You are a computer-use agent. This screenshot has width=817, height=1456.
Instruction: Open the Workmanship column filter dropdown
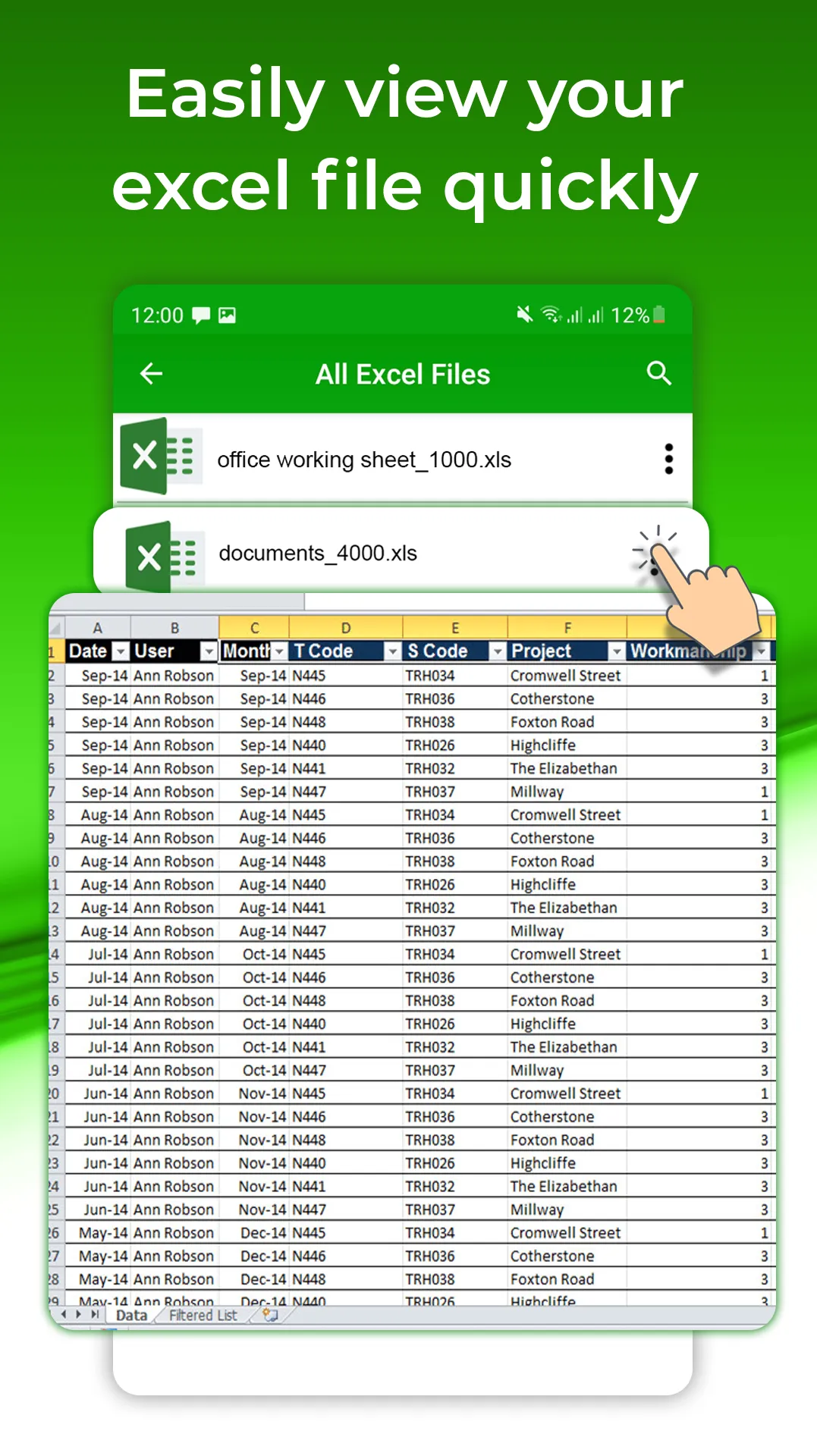click(761, 651)
